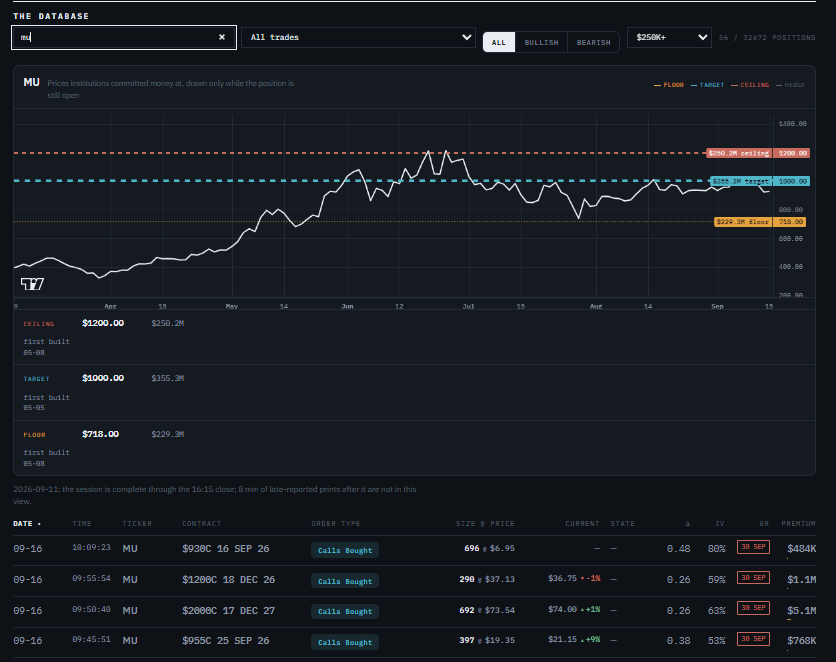The width and height of the screenshot is (836, 662).
Task: Expand the $250K+ premium filter
Action: 669,37
